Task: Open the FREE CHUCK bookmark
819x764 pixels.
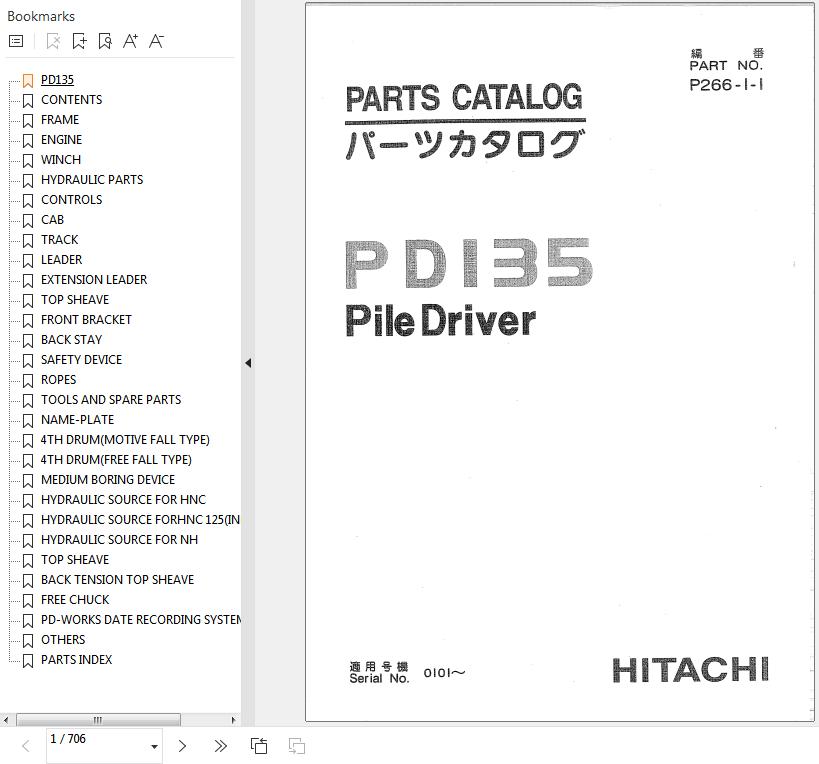Action: tap(75, 600)
